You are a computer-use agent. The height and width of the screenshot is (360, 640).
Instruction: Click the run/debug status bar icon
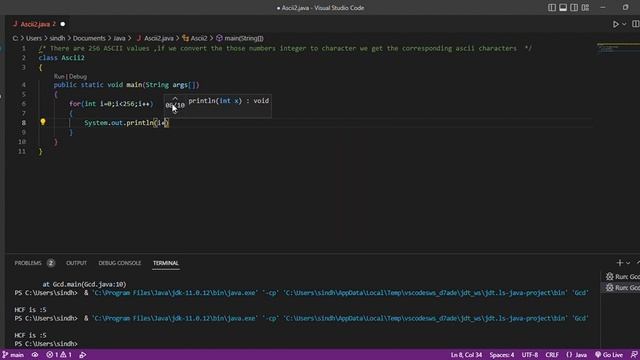point(83,355)
